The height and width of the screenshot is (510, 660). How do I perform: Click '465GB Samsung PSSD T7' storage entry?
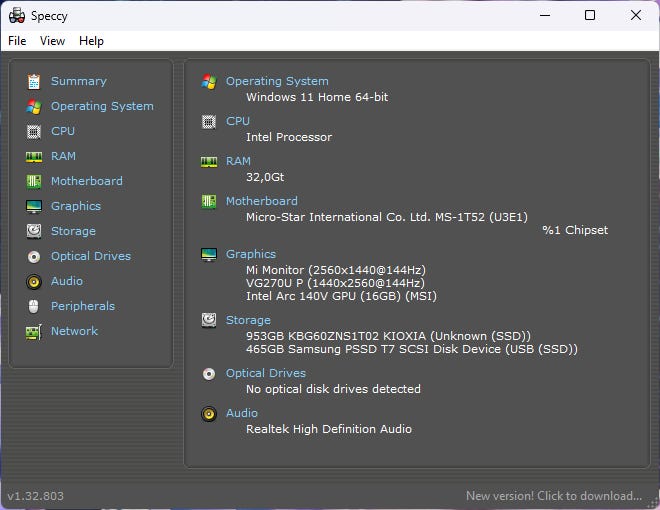point(412,349)
